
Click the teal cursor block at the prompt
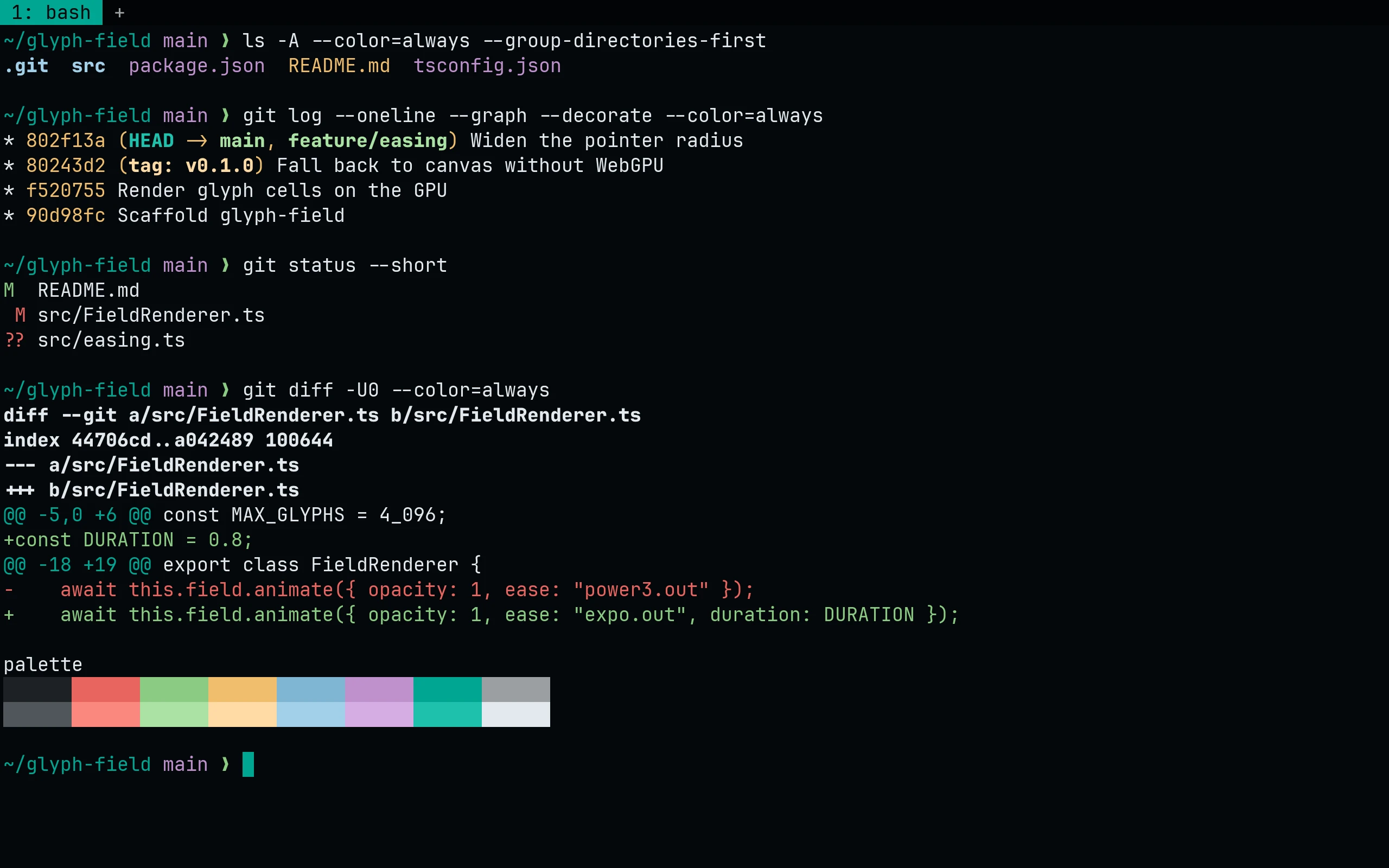[248, 764]
